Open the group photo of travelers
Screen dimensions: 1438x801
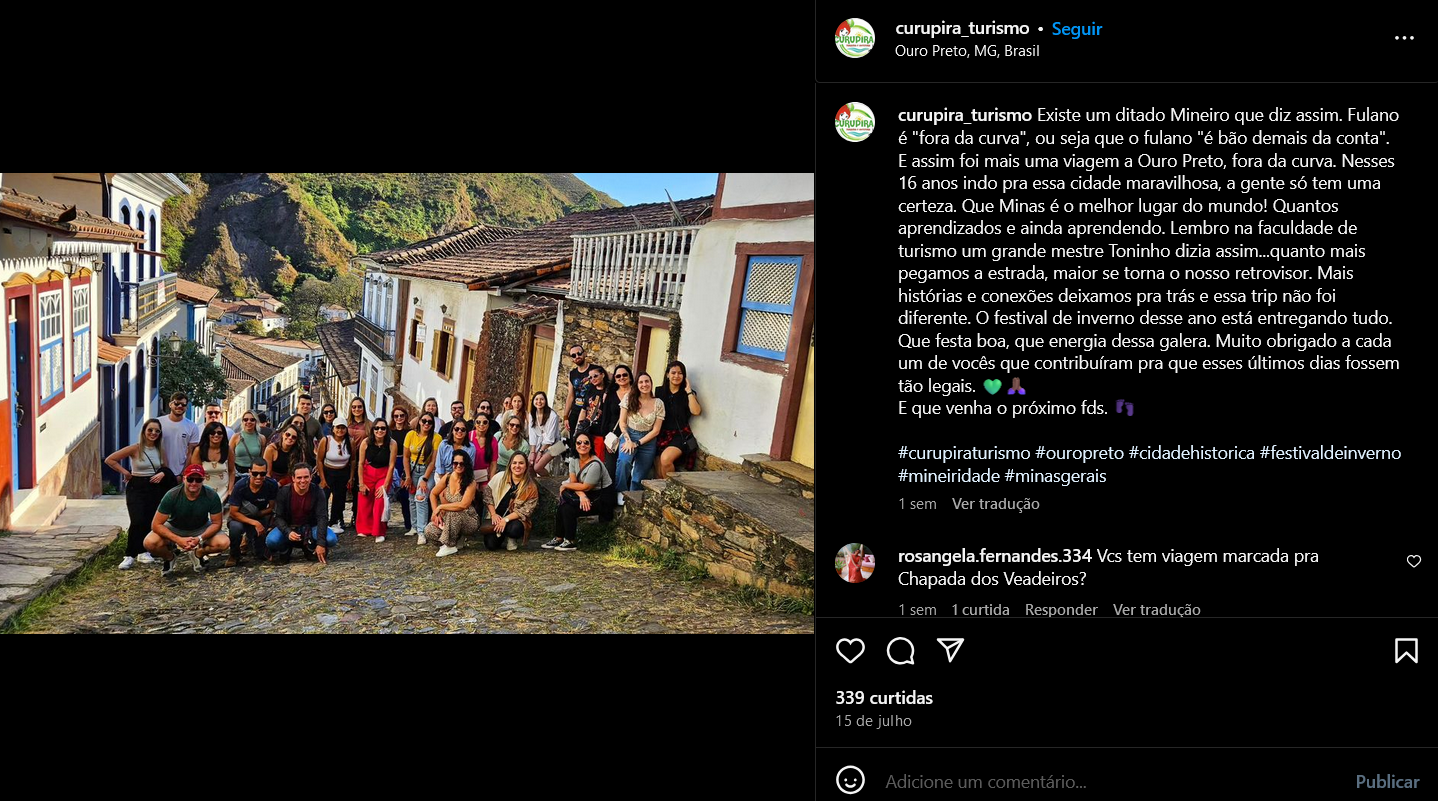(407, 403)
